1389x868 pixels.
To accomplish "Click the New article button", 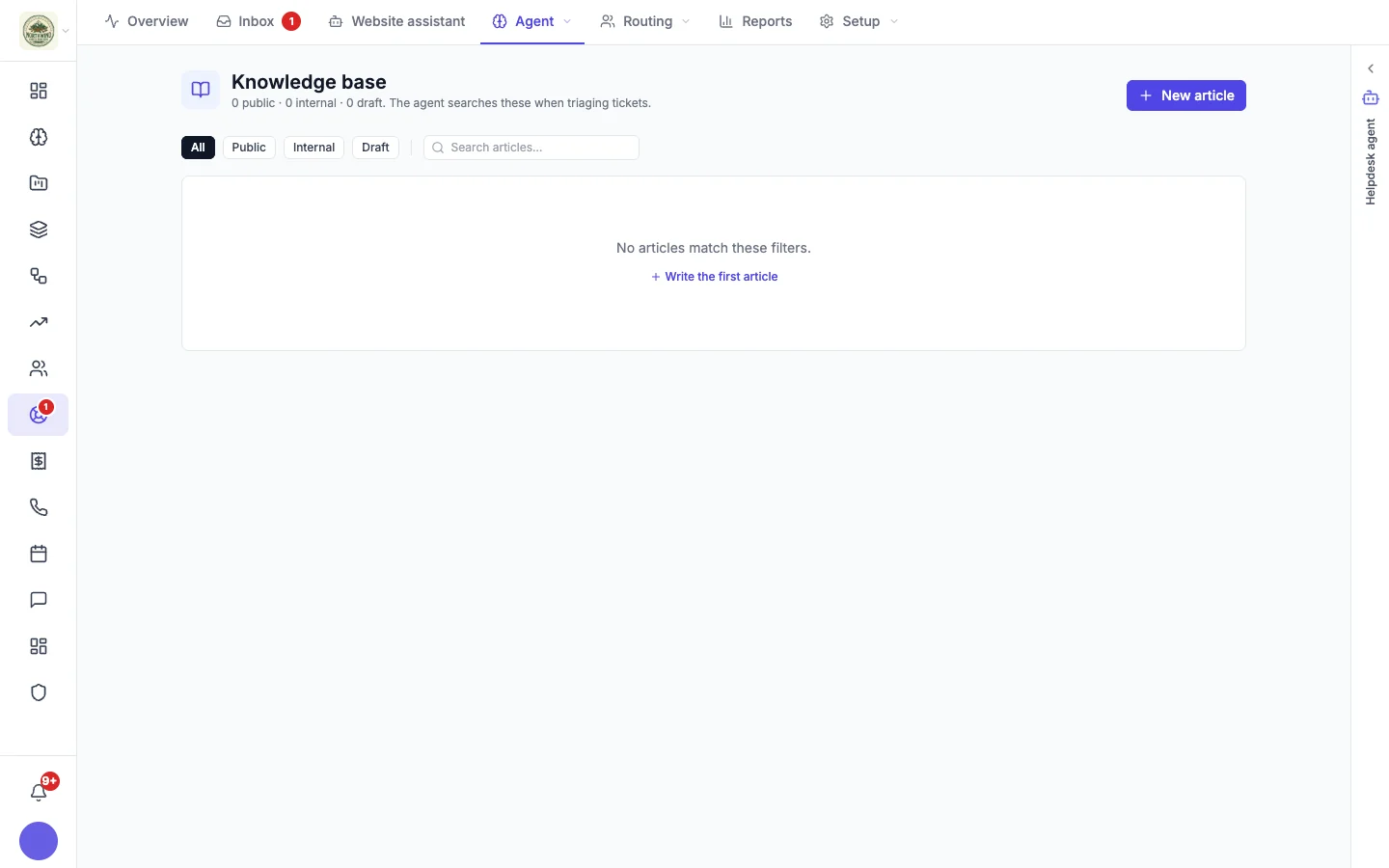I will [1186, 95].
